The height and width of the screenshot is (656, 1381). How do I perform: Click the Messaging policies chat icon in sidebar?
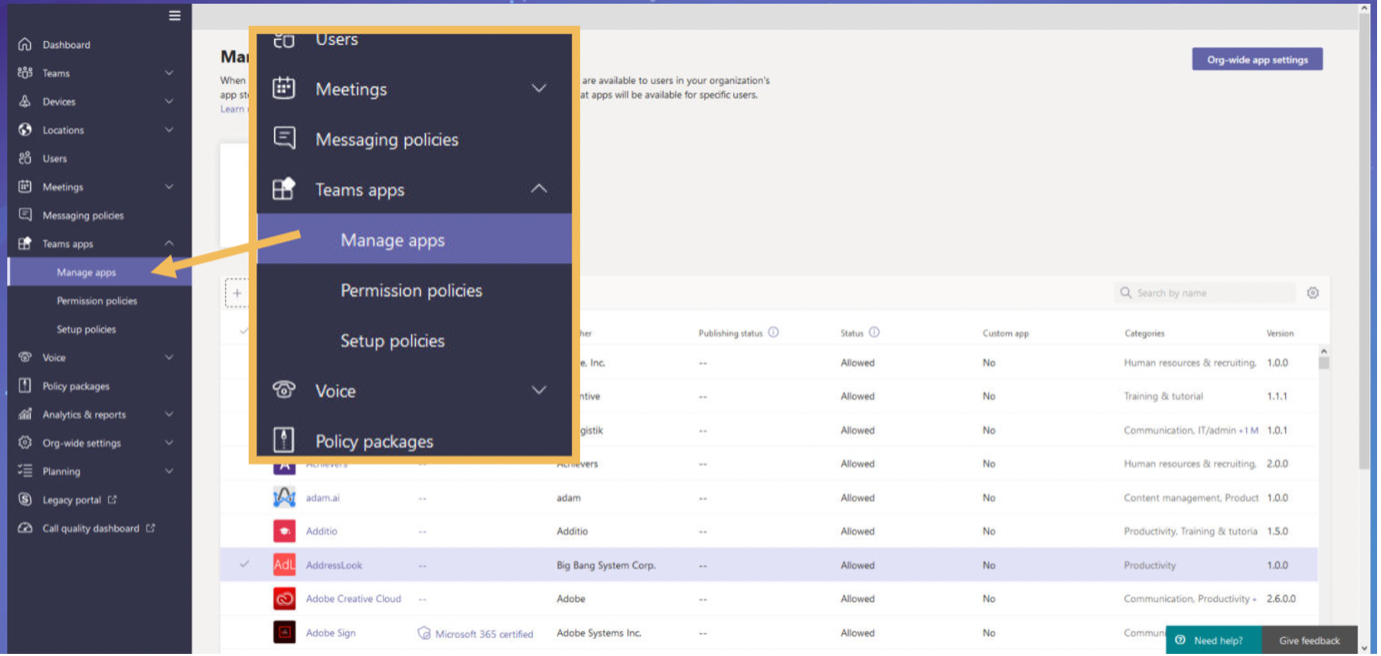coord(25,216)
